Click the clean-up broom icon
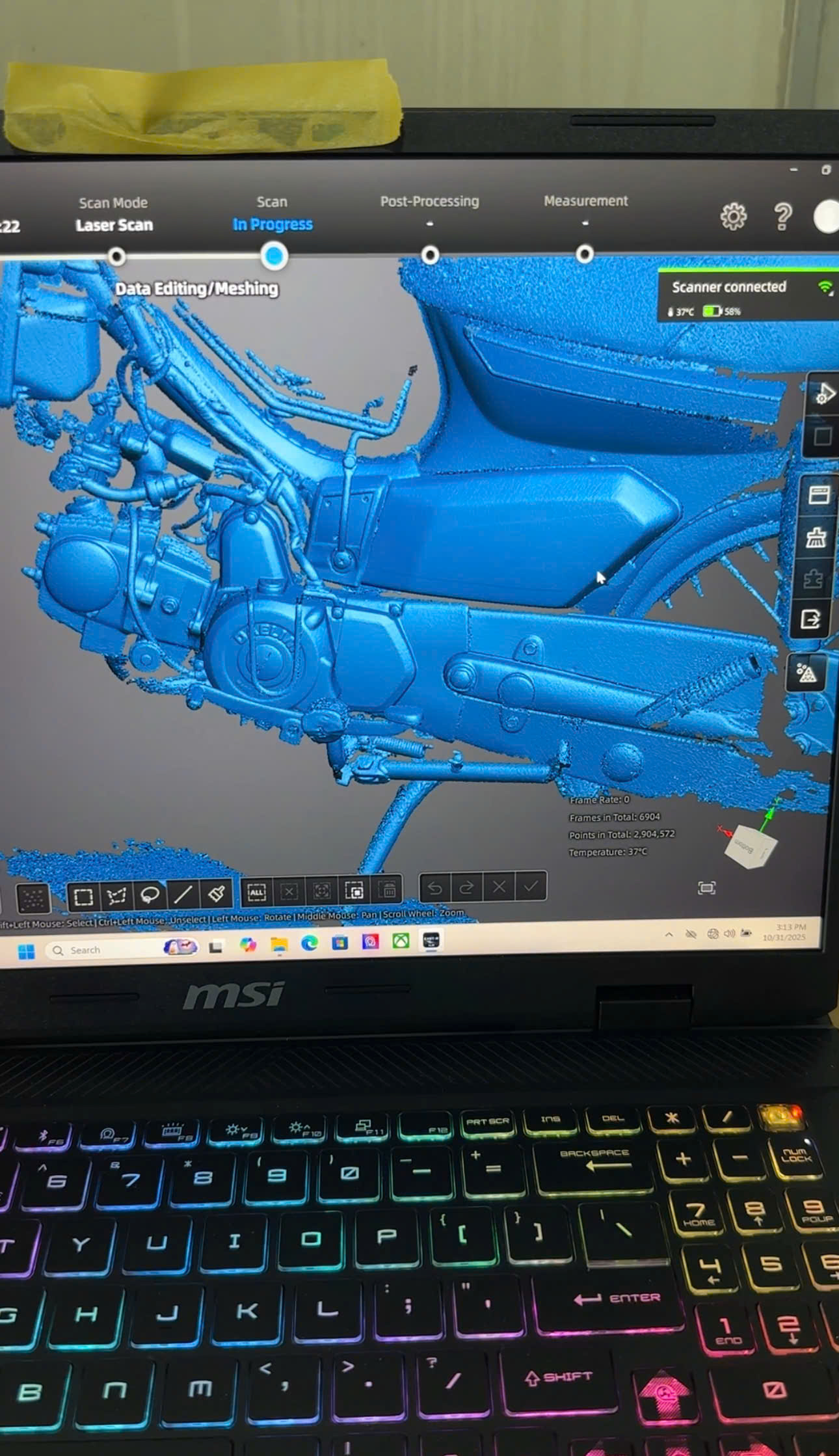This screenshot has width=839, height=1456. [816, 537]
